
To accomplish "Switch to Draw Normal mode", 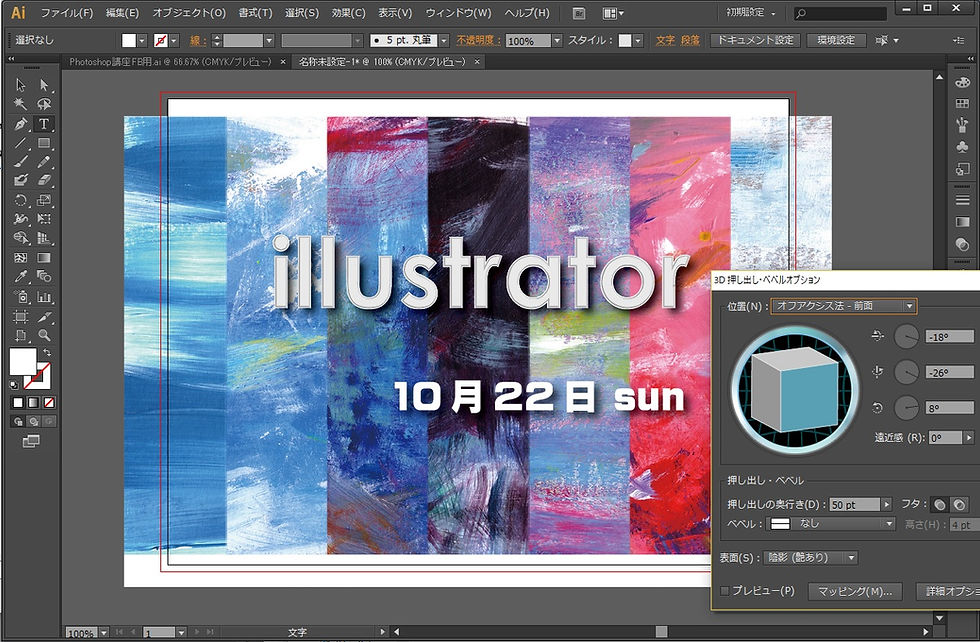I will (18, 422).
